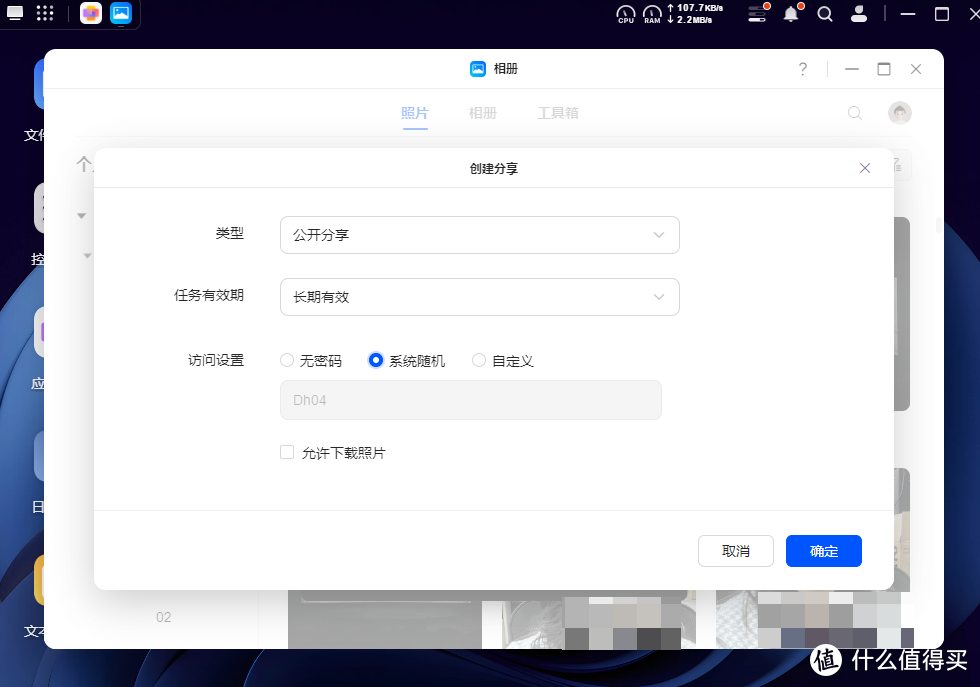Open the 任务有效期 validity dropdown

point(480,297)
